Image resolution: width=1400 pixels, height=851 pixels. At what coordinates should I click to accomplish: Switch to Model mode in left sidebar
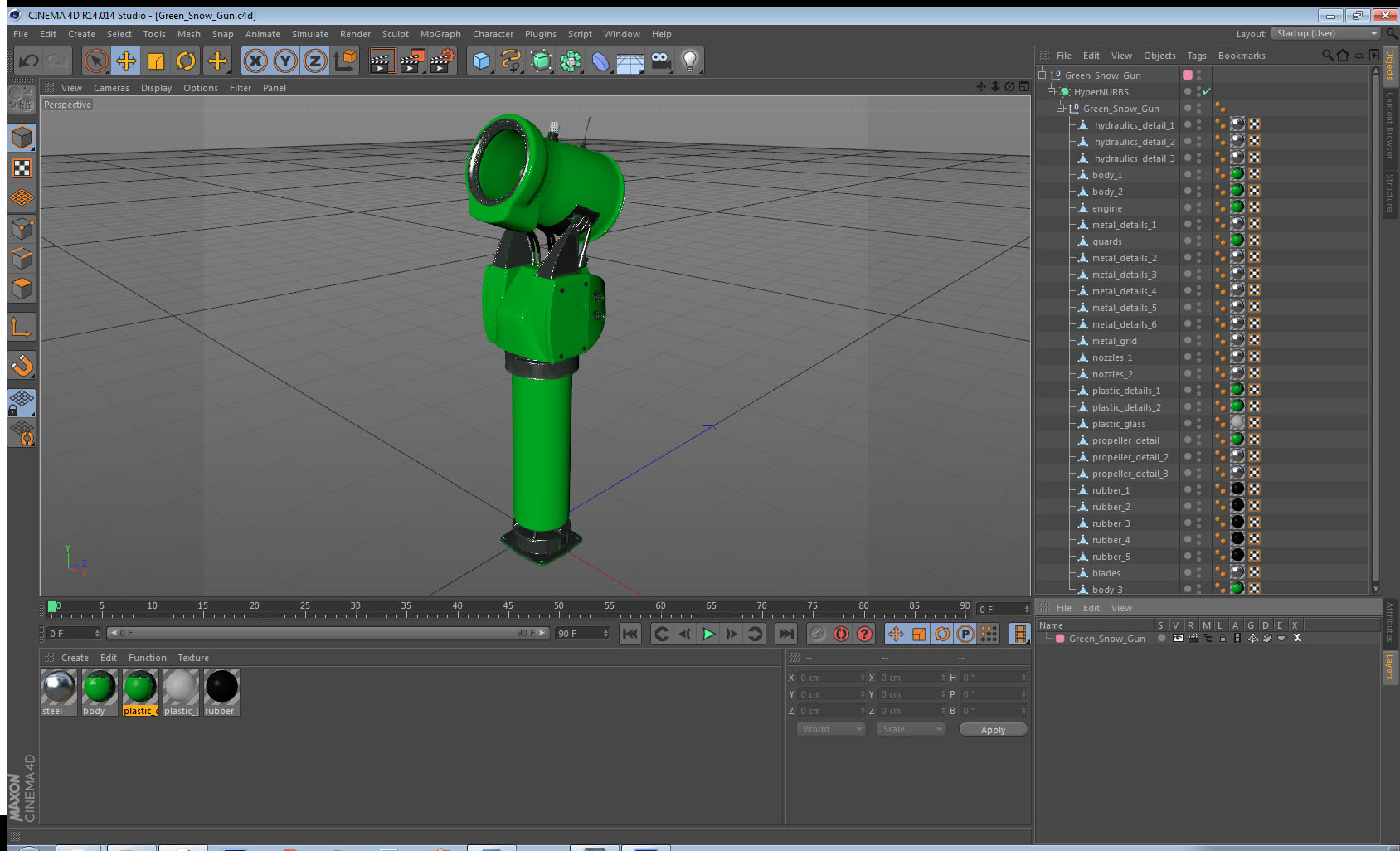(22, 138)
